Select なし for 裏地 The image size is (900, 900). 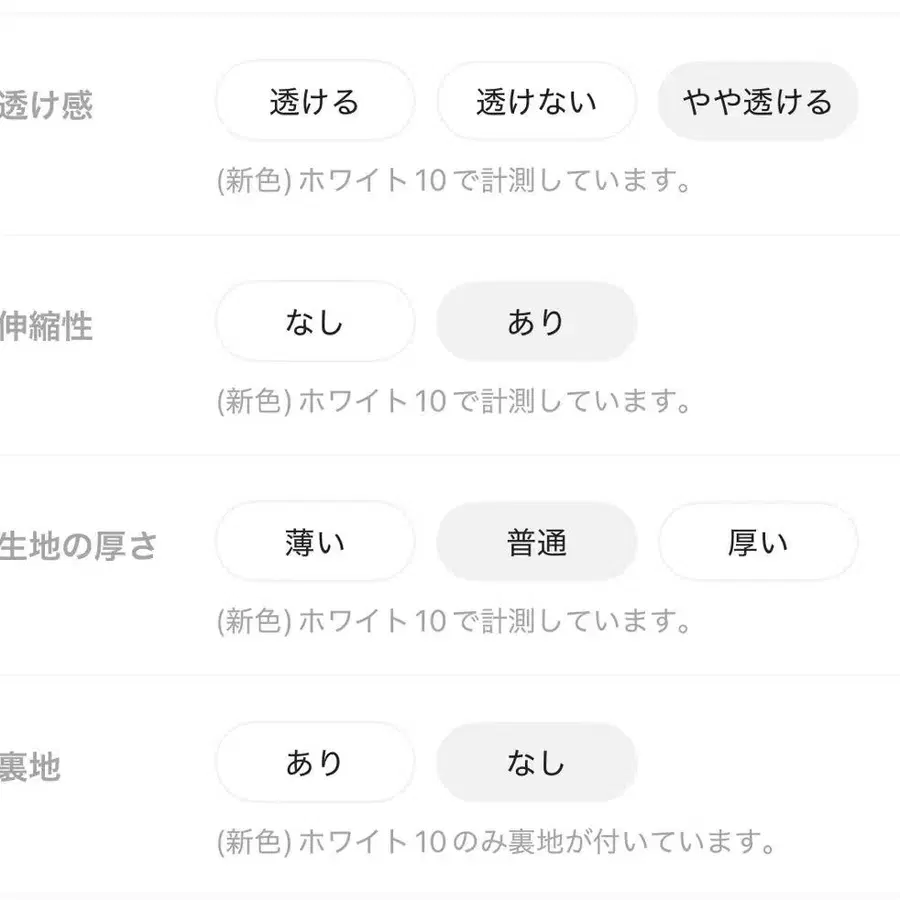point(536,763)
